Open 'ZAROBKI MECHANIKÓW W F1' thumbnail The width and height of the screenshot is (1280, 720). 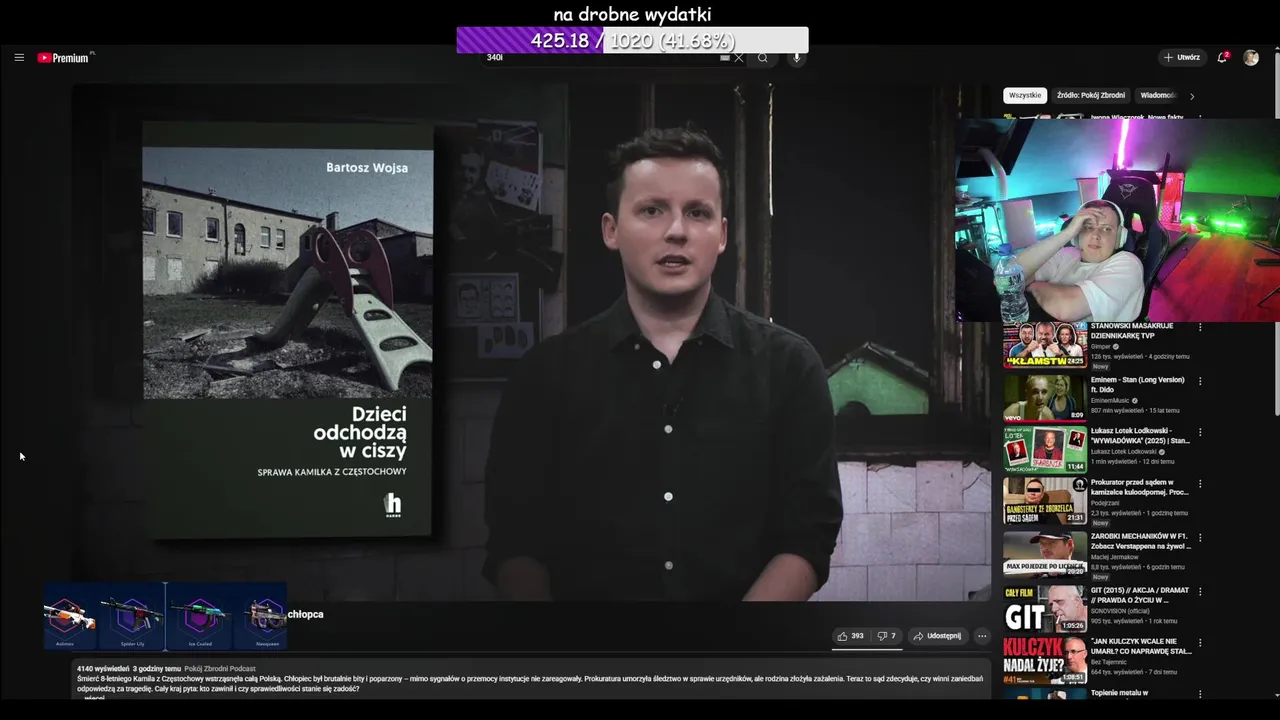[x=1045, y=554]
